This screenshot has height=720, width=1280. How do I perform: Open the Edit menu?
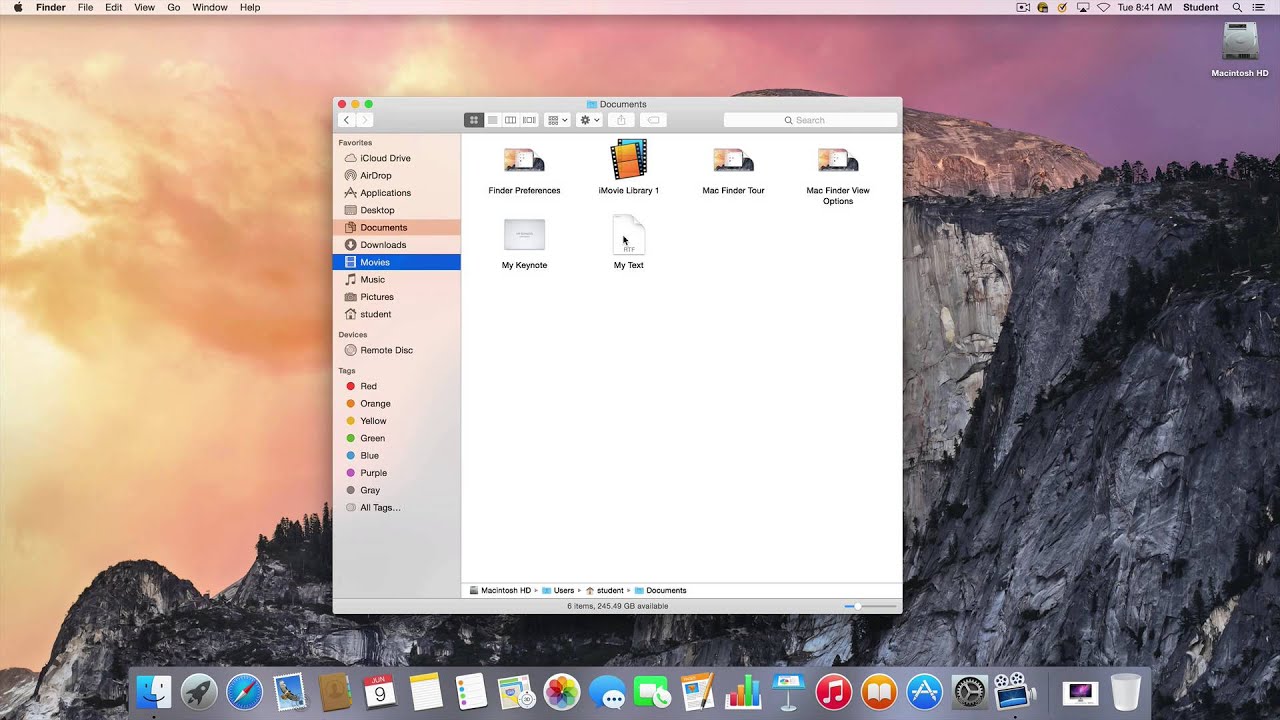click(114, 7)
